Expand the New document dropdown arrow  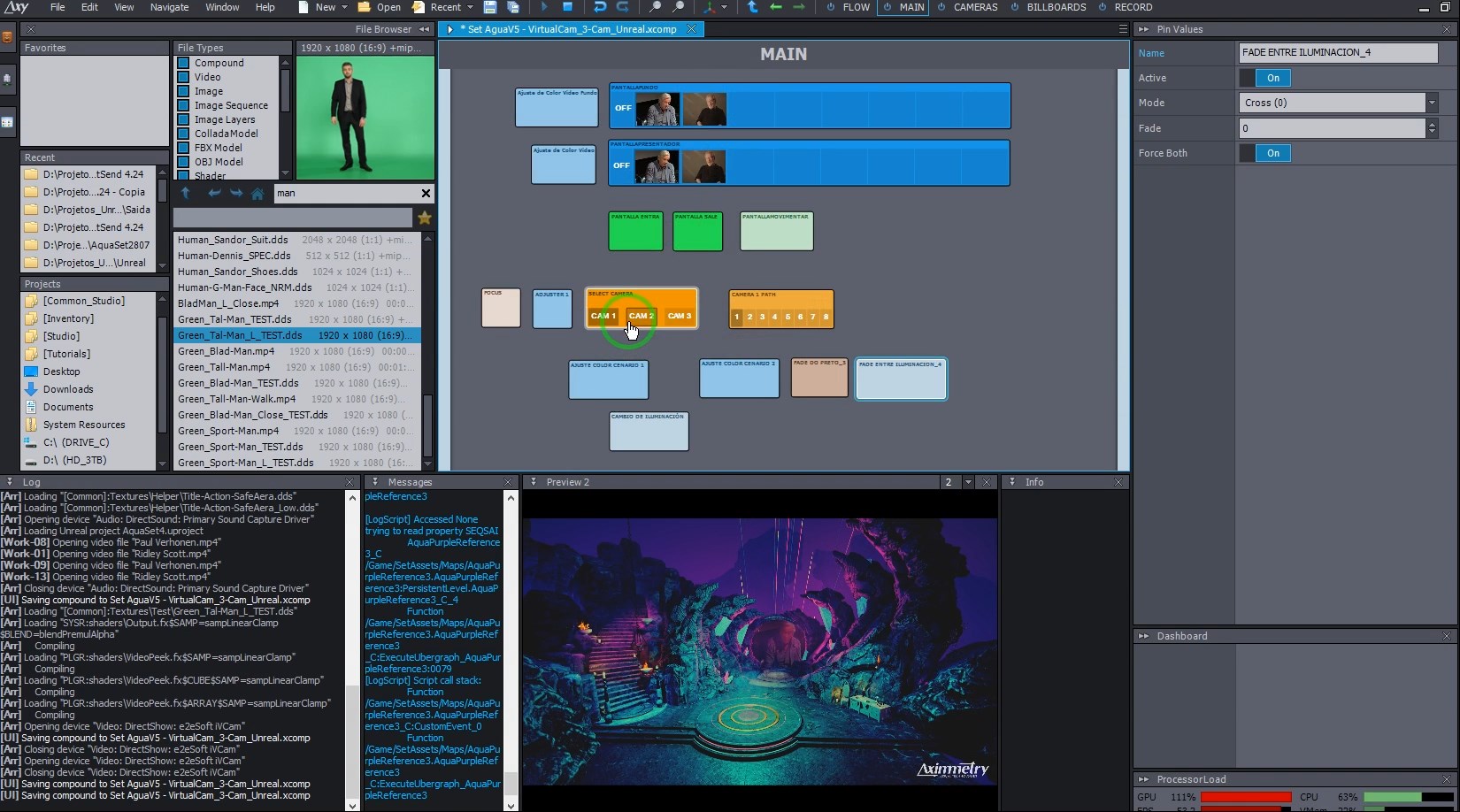tap(344, 7)
